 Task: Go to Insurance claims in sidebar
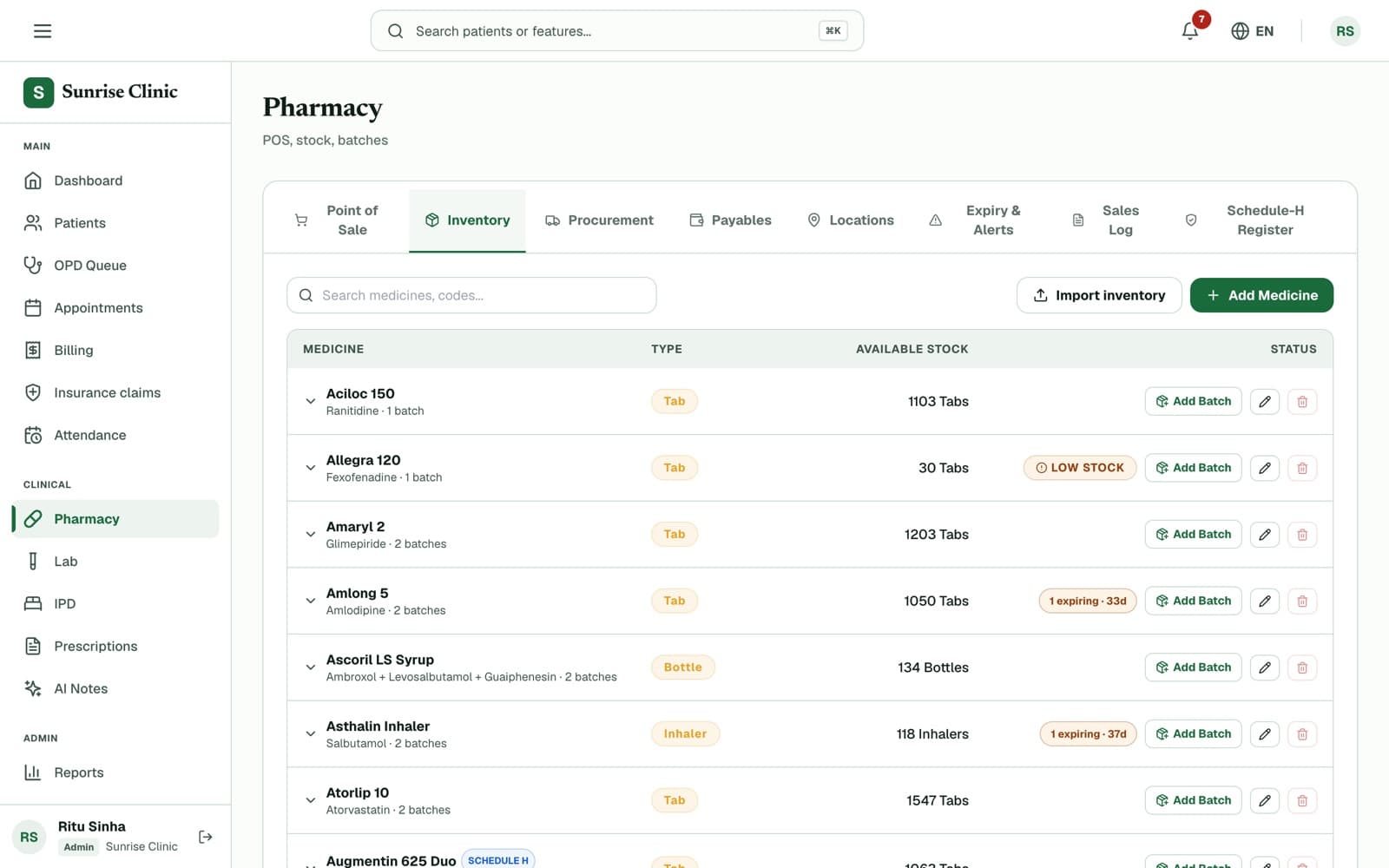[x=115, y=393]
